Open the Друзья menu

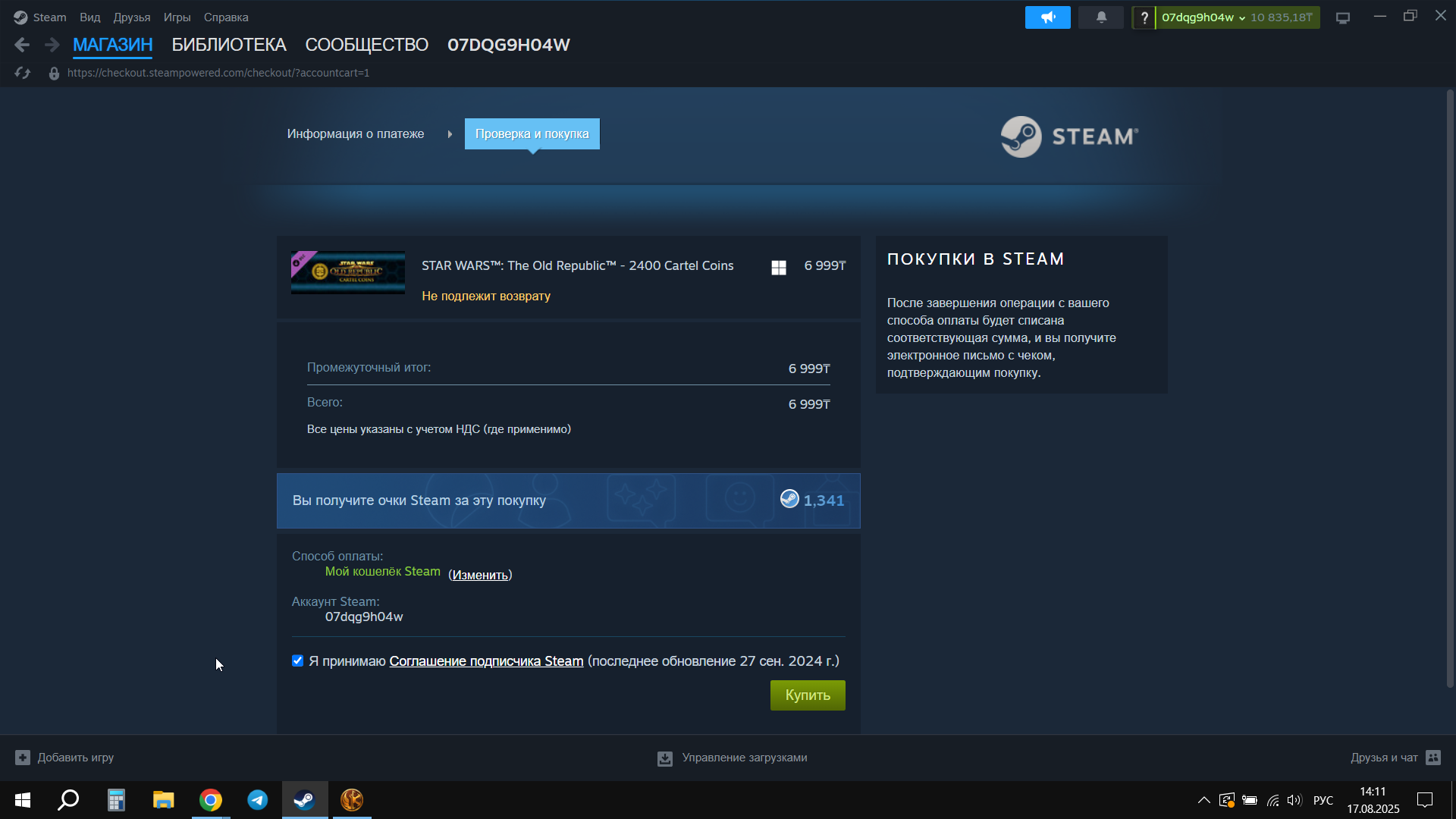132,17
